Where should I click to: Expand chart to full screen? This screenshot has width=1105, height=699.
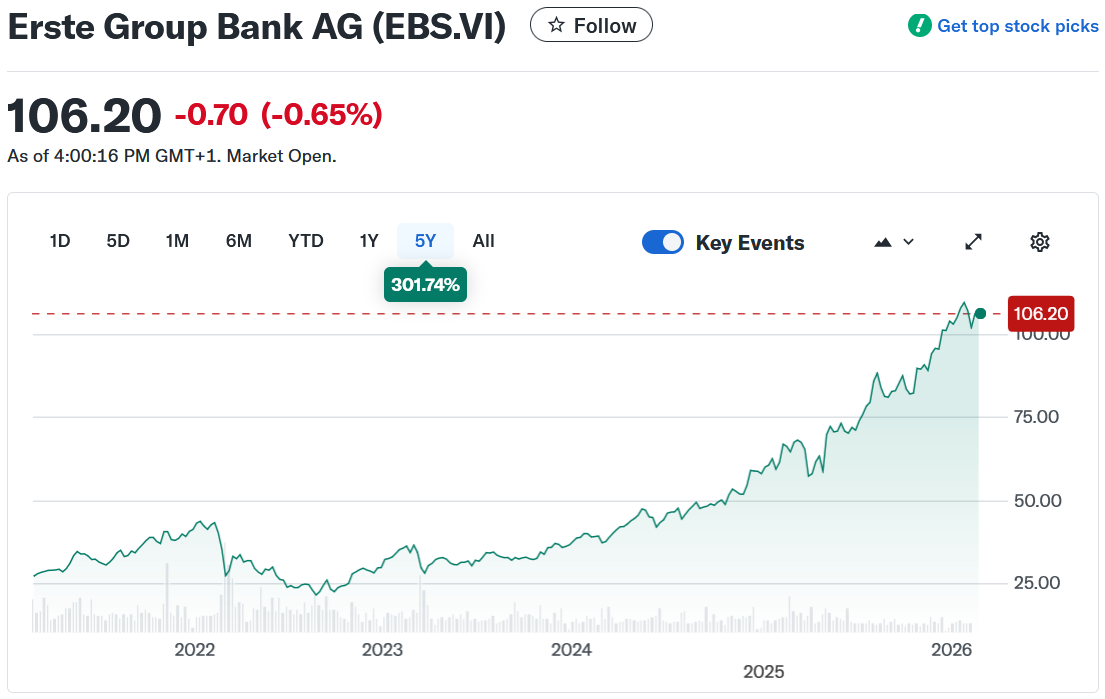(x=973, y=242)
